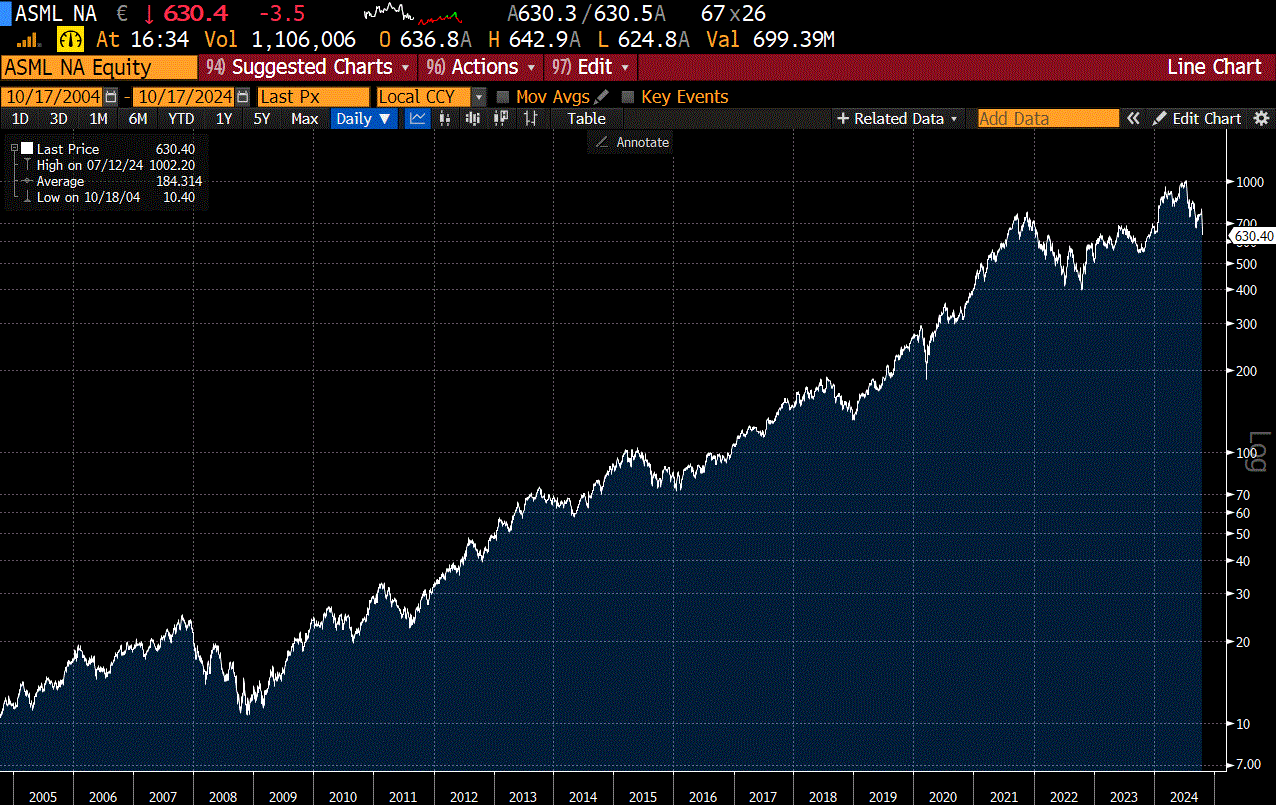
Task: Click the 1000 label on price axis
Action: pyautogui.click(x=1251, y=182)
